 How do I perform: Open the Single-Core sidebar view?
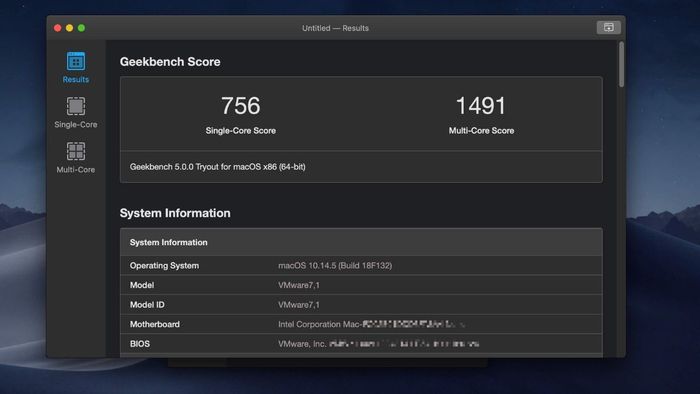[x=75, y=113]
